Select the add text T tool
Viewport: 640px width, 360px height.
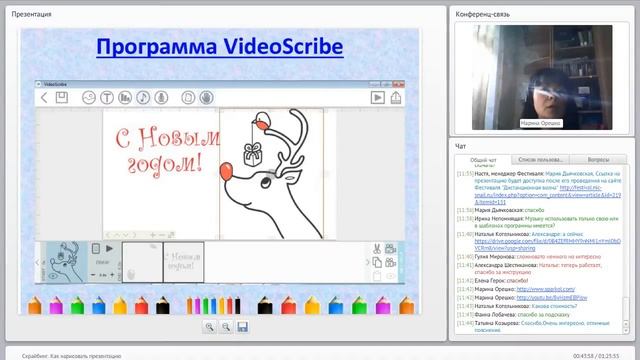click(107, 98)
